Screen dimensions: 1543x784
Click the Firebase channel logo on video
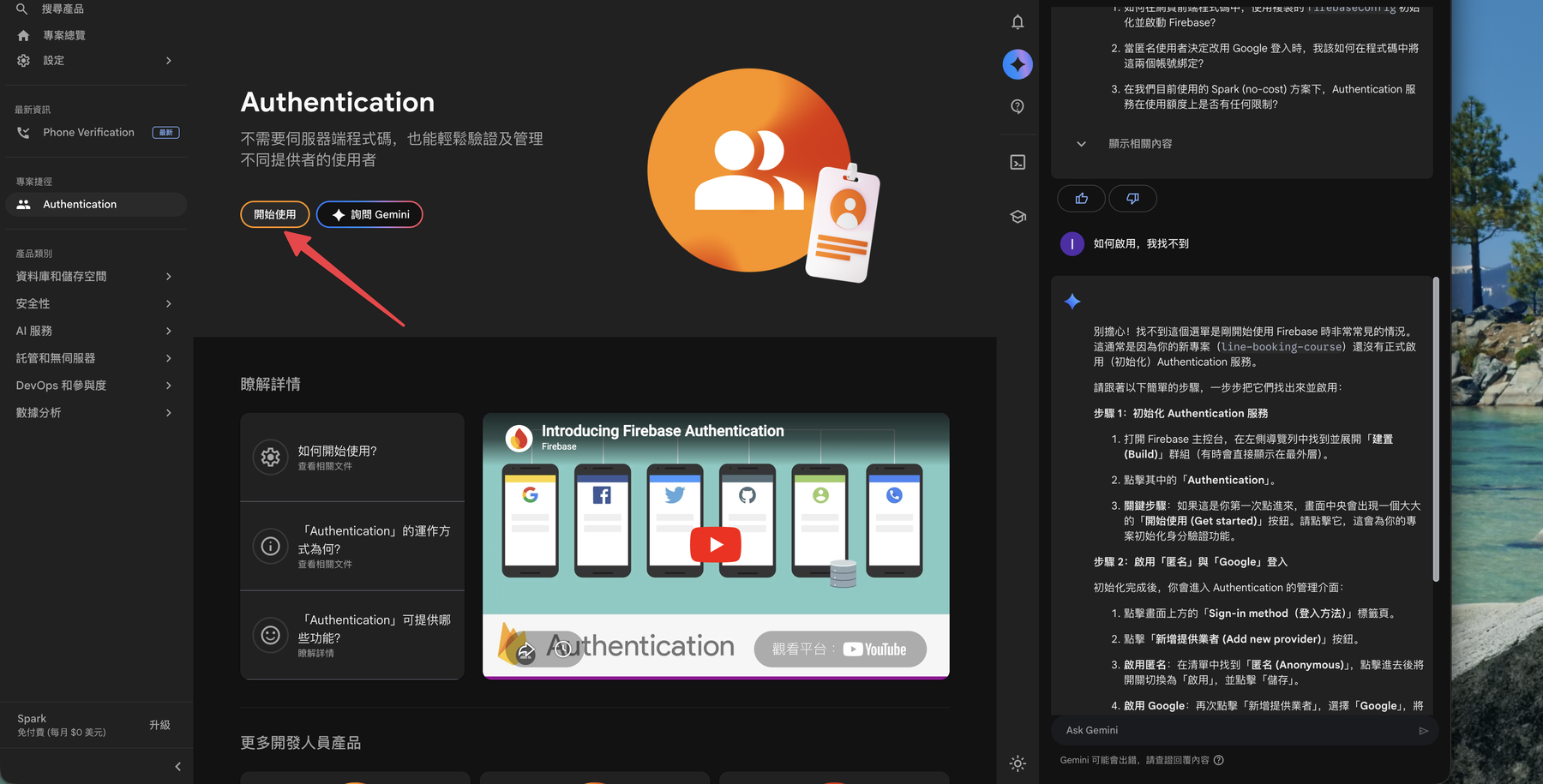(x=519, y=438)
